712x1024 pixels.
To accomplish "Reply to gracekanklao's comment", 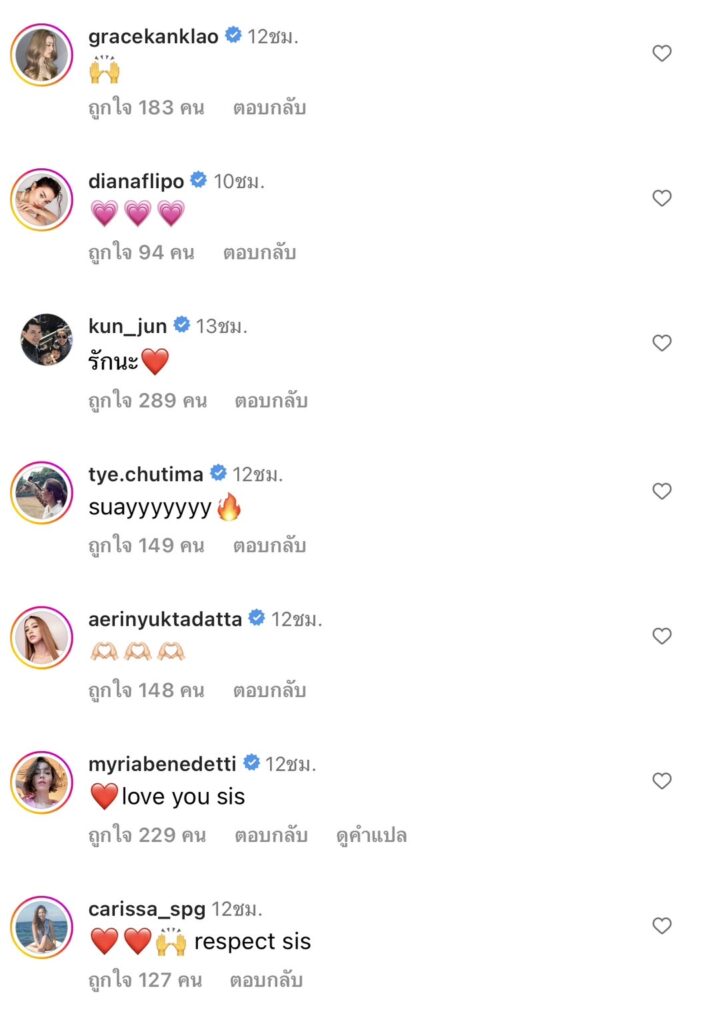I will (x=269, y=108).
